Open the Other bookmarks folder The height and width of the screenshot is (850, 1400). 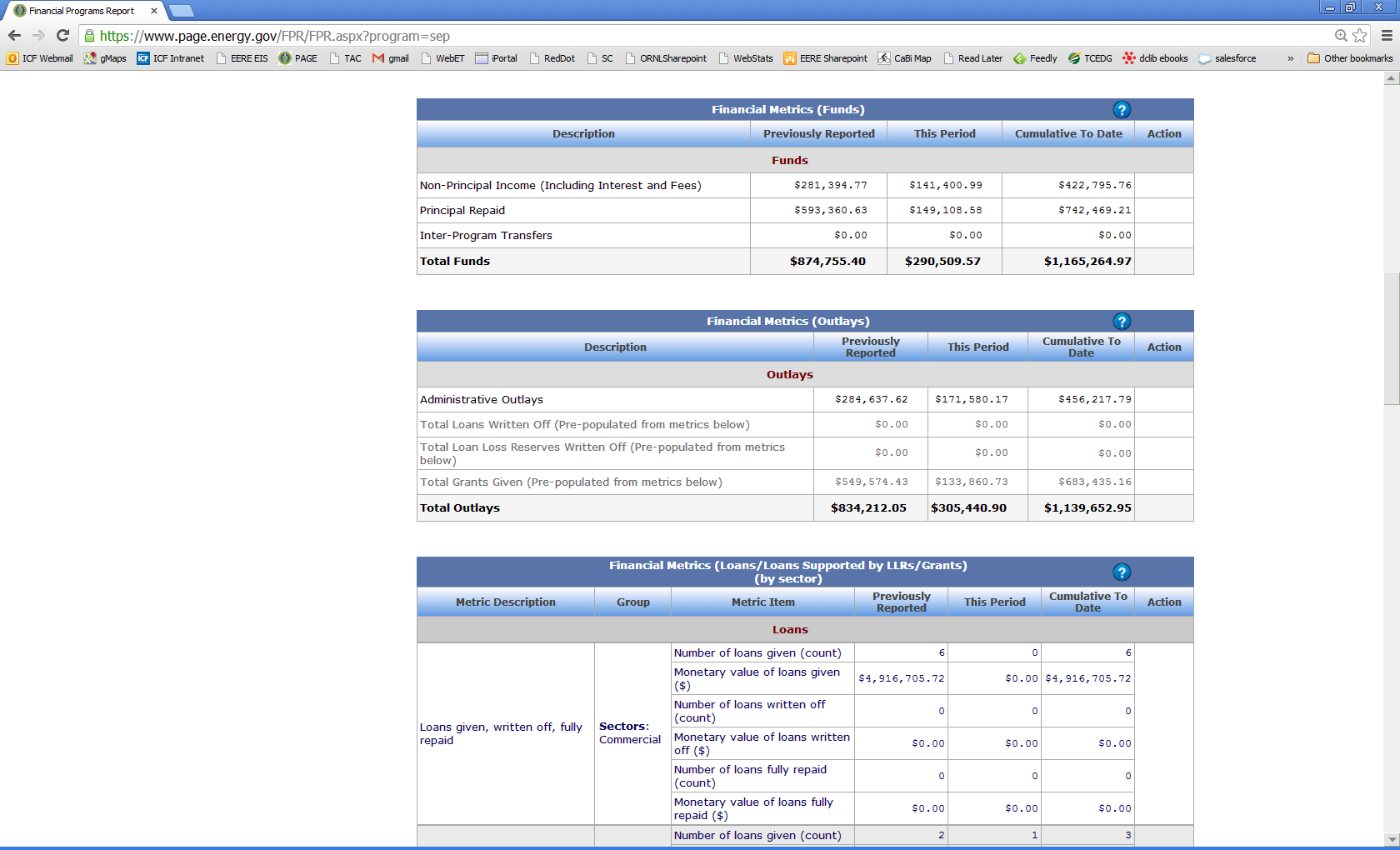click(1350, 58)
